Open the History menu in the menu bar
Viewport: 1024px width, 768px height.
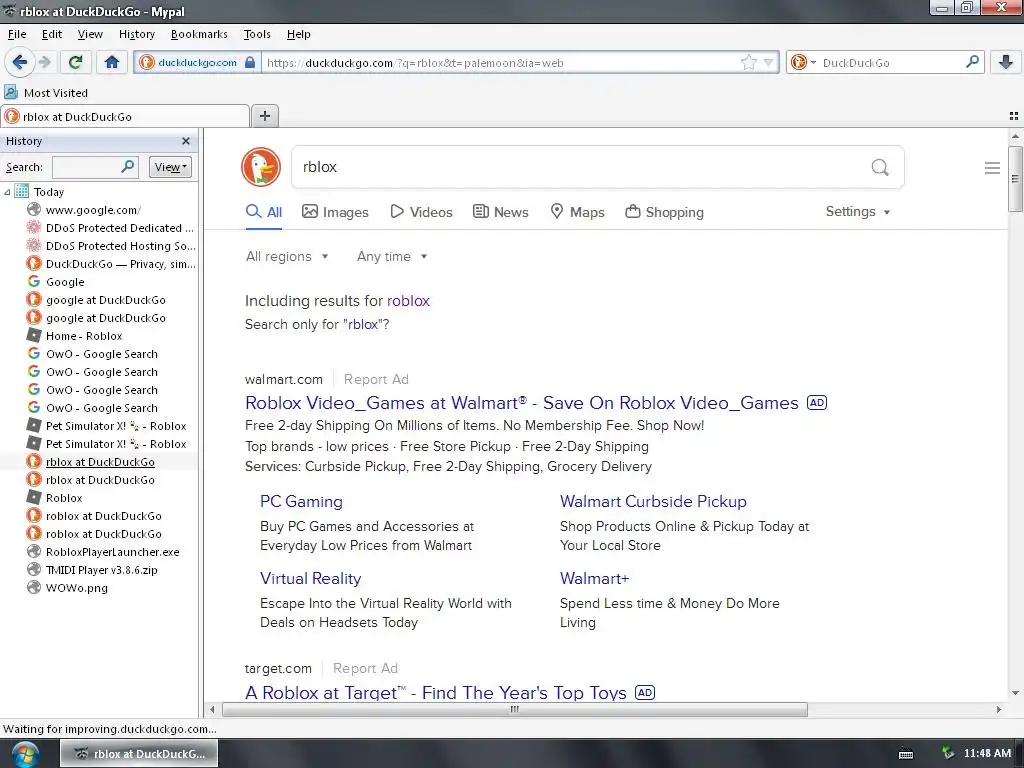pos(136,34)
